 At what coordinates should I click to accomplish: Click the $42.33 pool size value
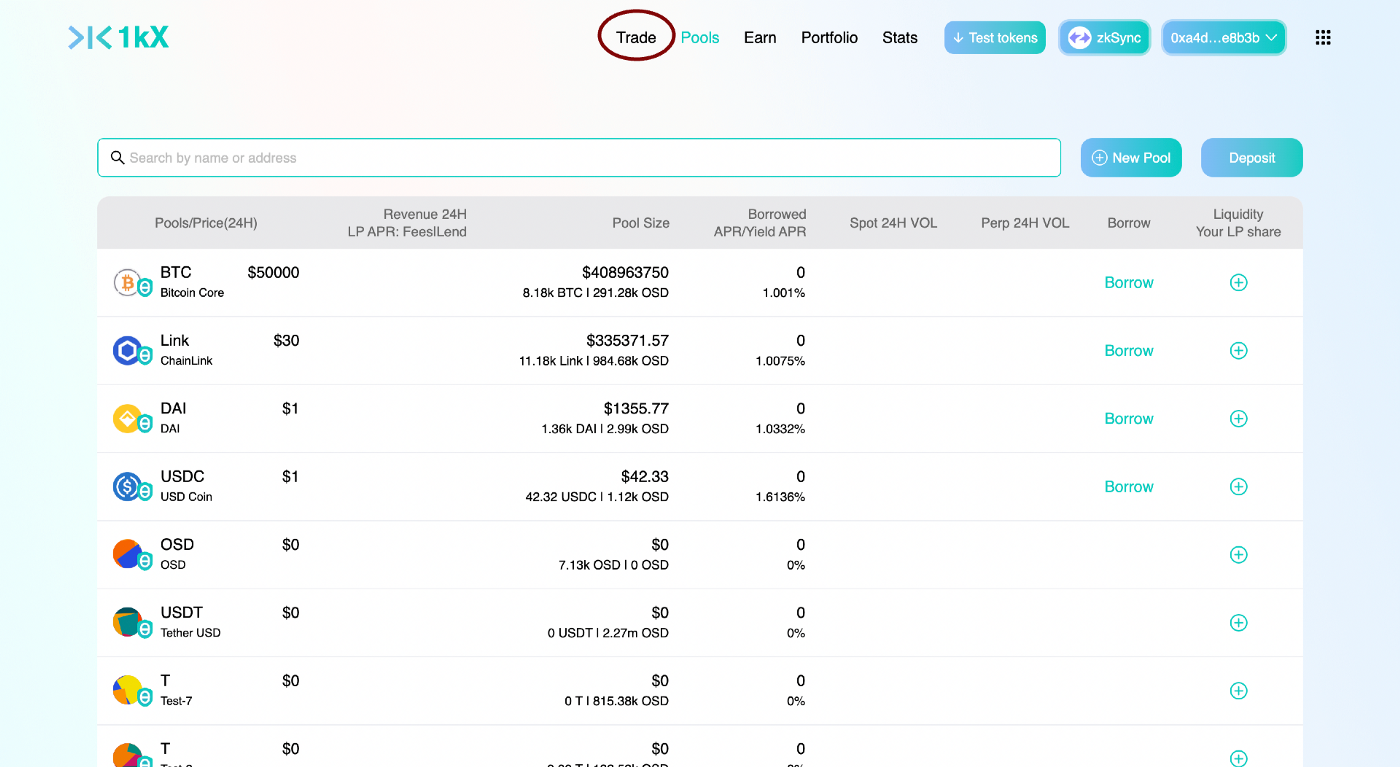click(x=645, y=477)
